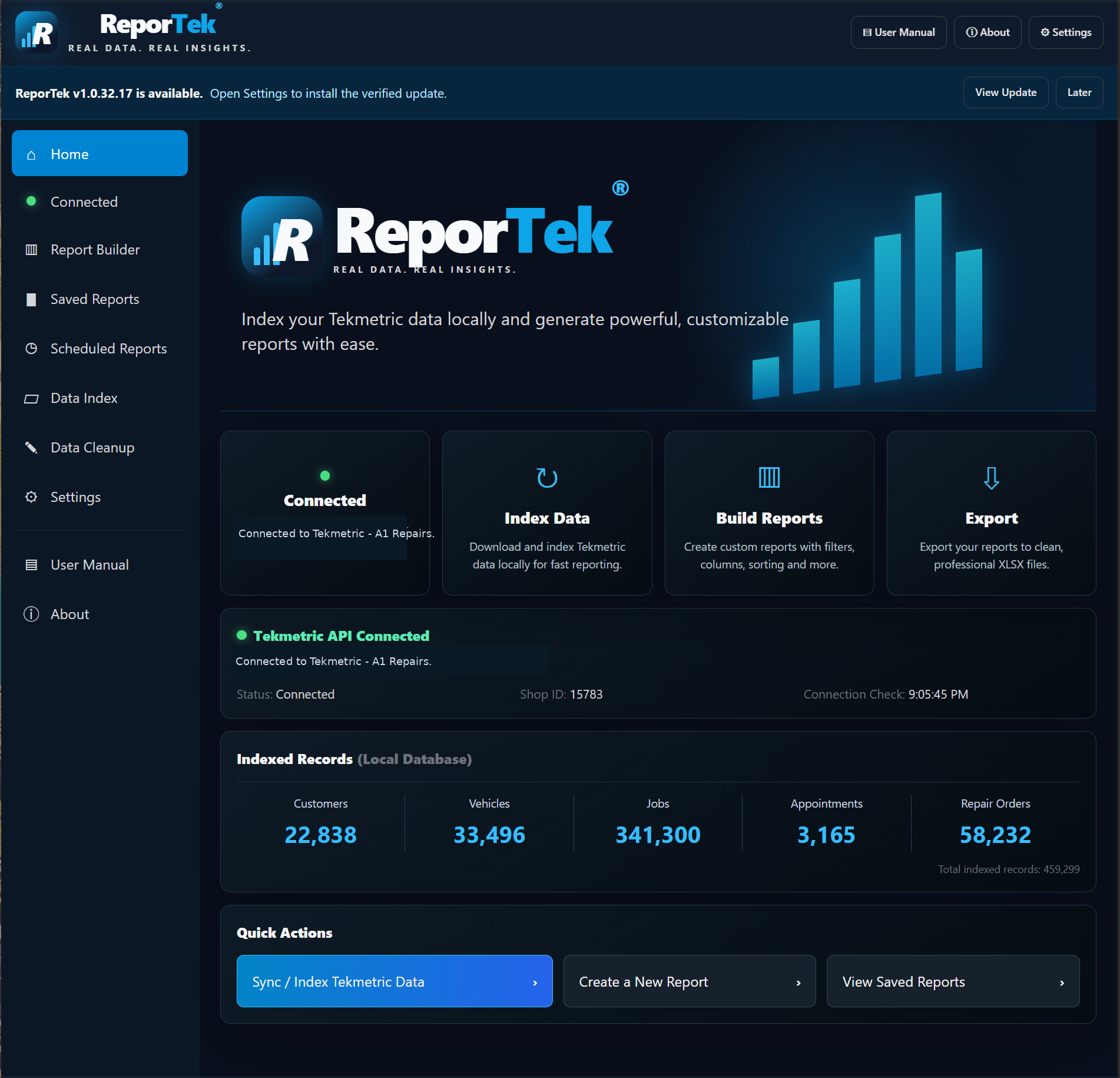Click the Jobs count 341,300
The image size is (1120, 1078).
pyautogui.click(x=658, y=835)
